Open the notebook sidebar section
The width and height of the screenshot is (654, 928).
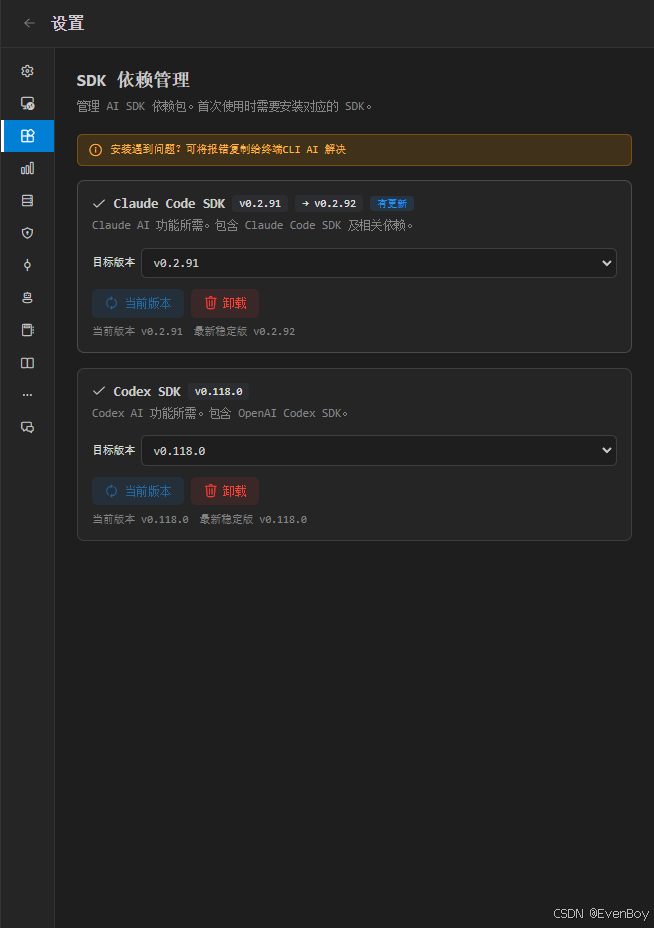27,330
